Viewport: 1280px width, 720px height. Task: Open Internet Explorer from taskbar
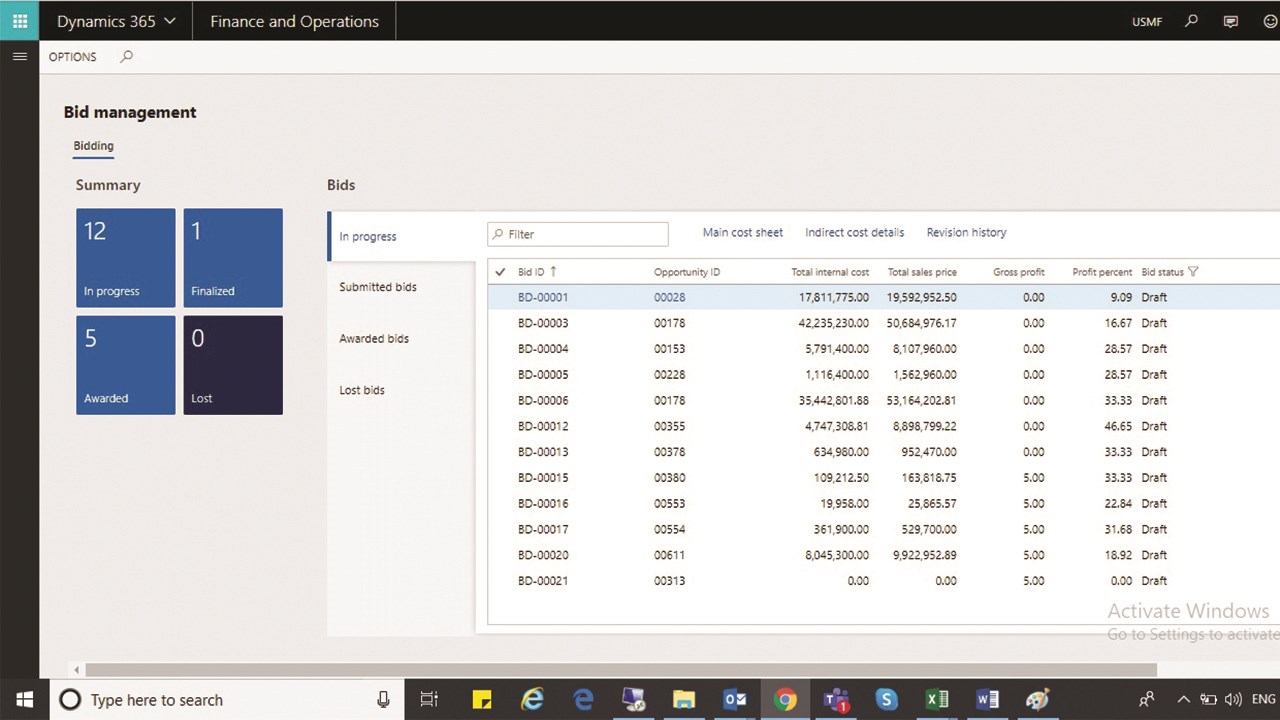(x=532, y=700)
